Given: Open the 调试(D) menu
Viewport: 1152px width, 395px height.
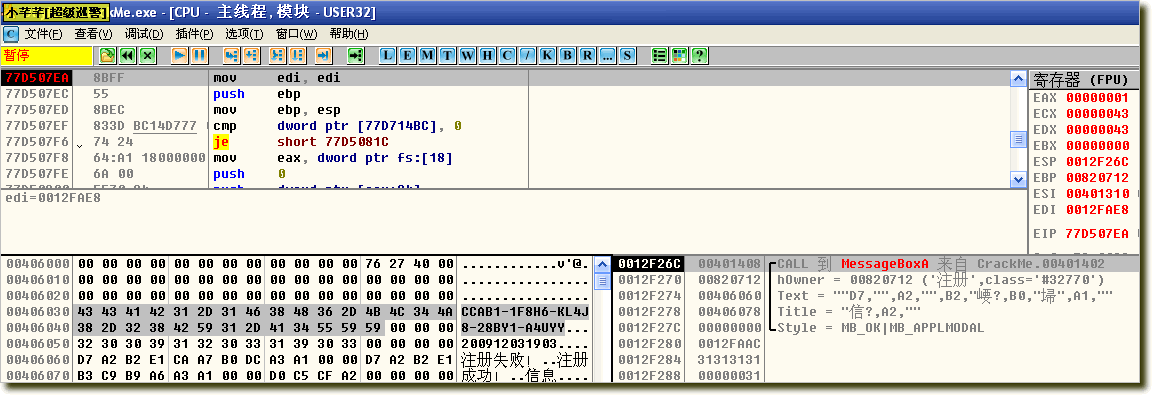Looking at the screenshot, I should 144,35.
